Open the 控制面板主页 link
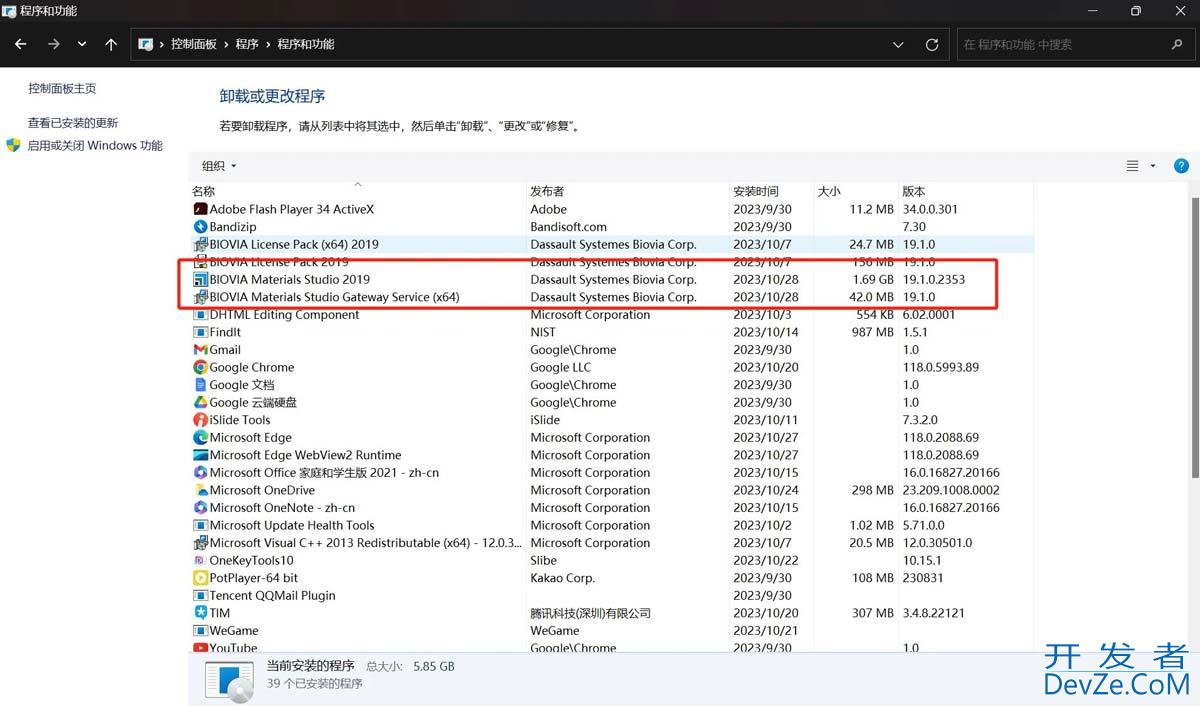Image resolution: width=1200 pixels, height=706 pixels. pos(62,89)
